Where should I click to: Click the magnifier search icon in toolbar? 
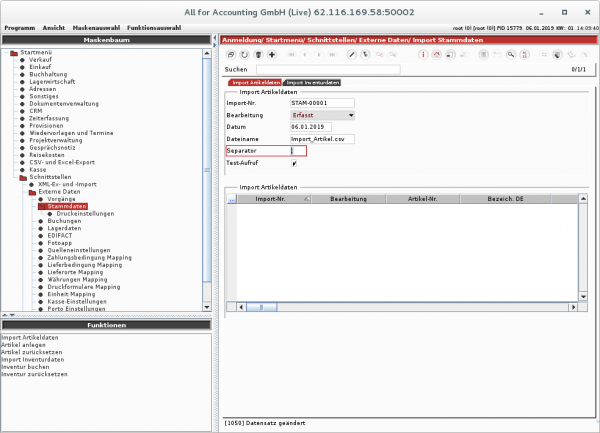point(511,54)
